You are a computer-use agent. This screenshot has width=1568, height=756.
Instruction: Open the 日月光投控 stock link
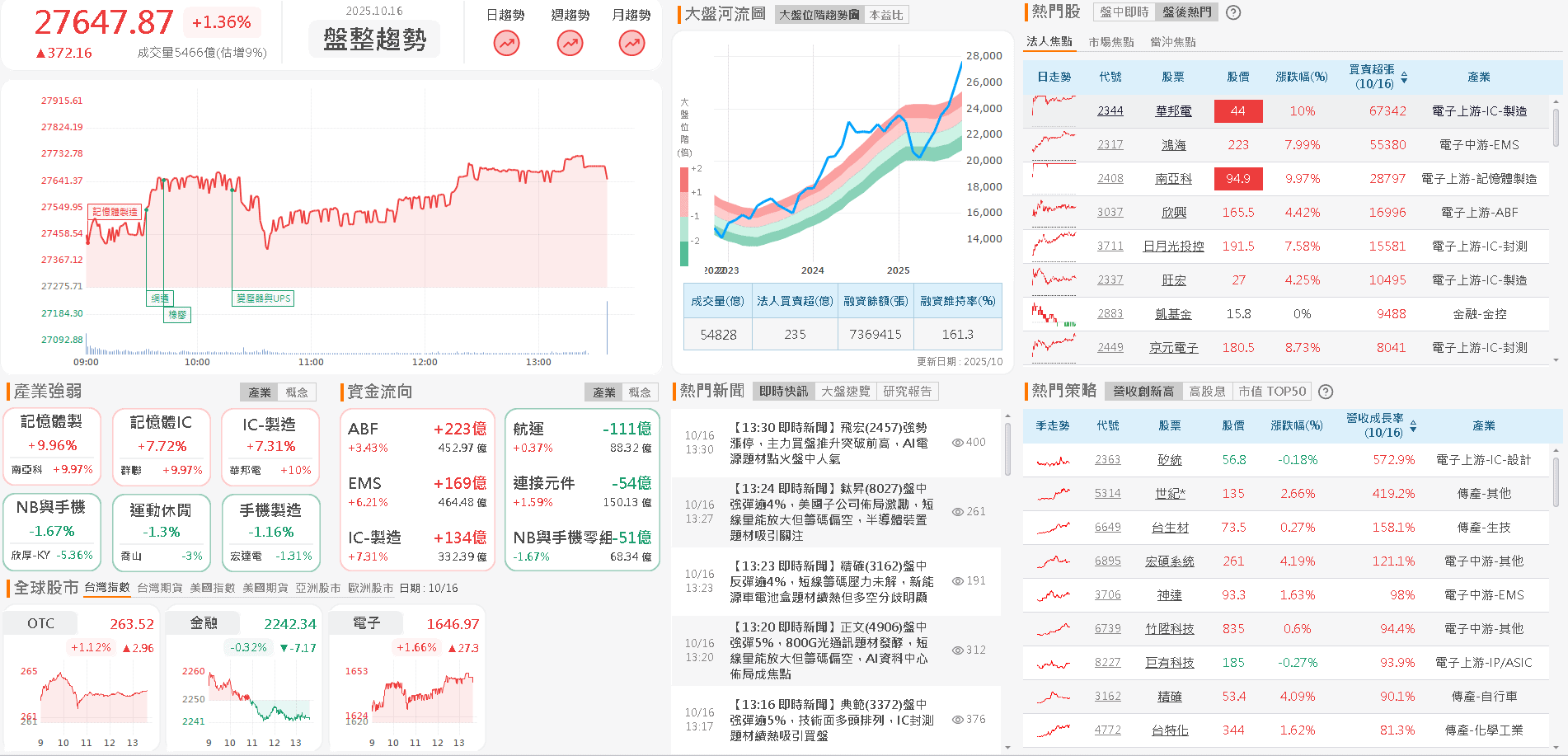[x=1173, y=247]
